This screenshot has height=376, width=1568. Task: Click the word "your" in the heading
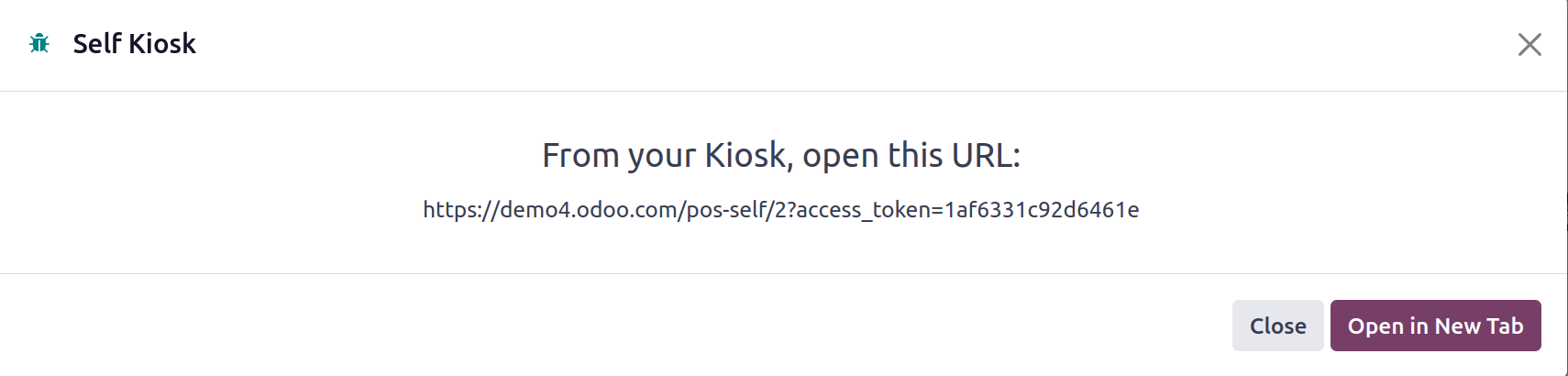click(x=662, y=156)
